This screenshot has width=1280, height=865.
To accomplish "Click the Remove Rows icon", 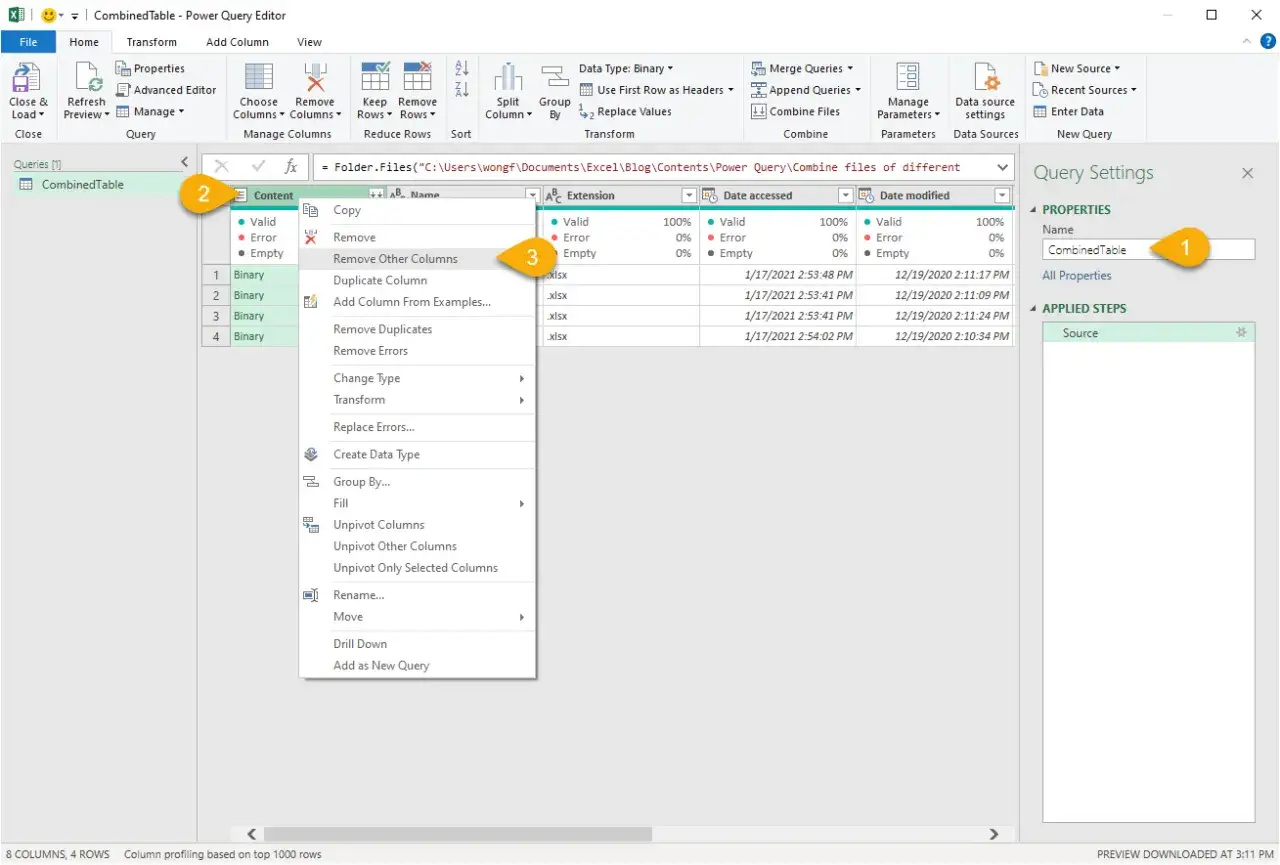I will [x=417, y=78].
